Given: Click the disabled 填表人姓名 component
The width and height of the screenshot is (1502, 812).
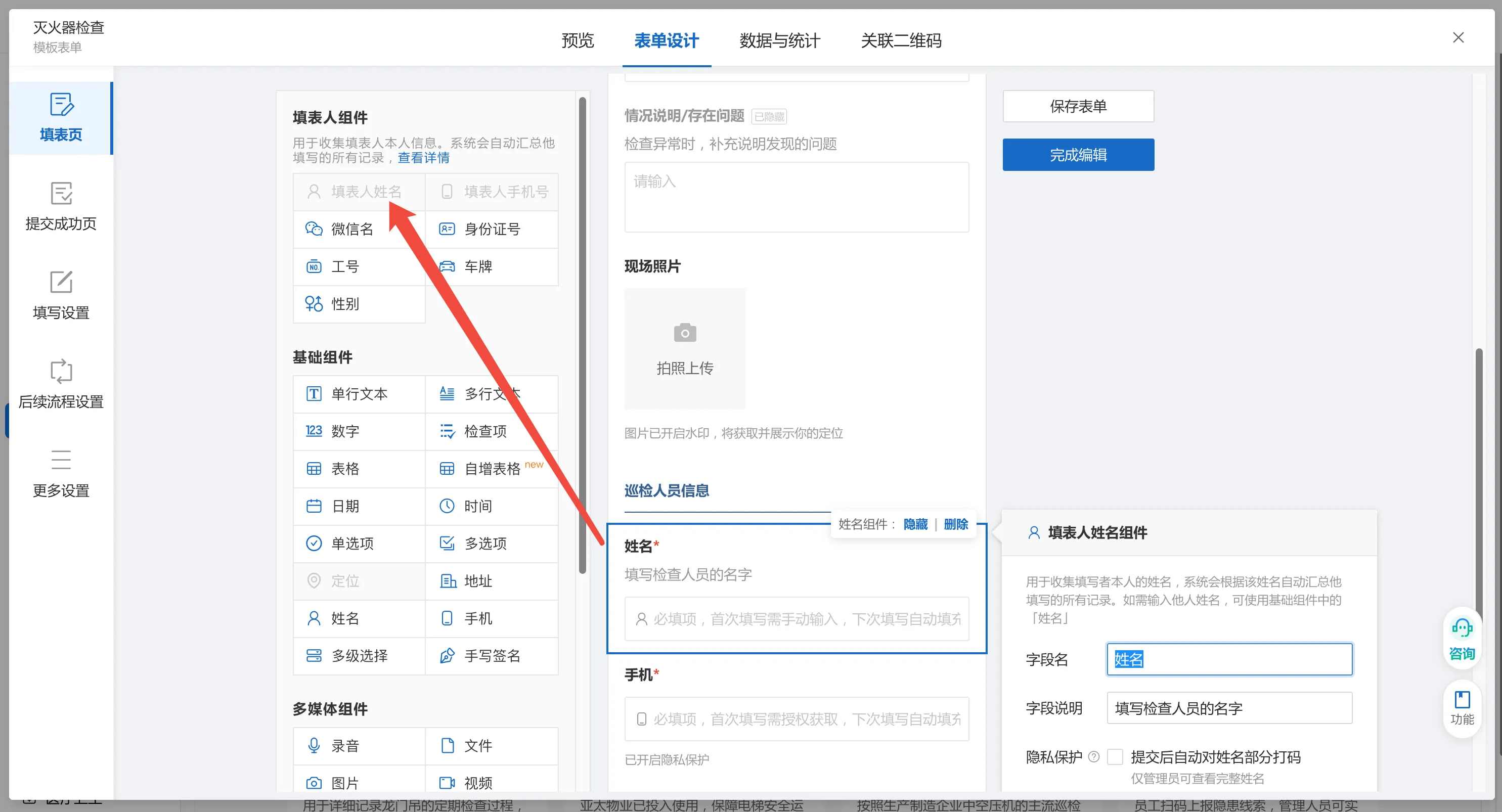Looking at the screenshot, I should click(x=359, y=192).
